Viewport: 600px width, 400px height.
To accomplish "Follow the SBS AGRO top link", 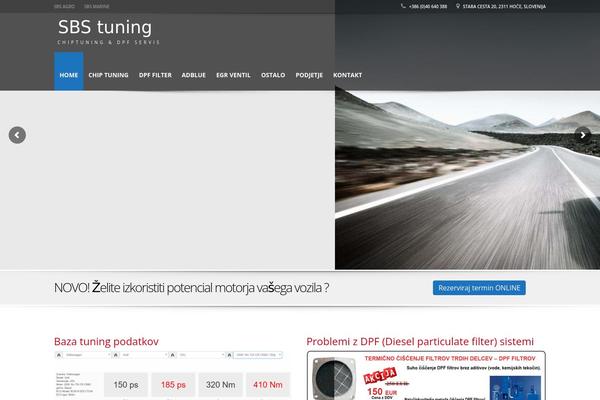I will (x=64, y=7).
